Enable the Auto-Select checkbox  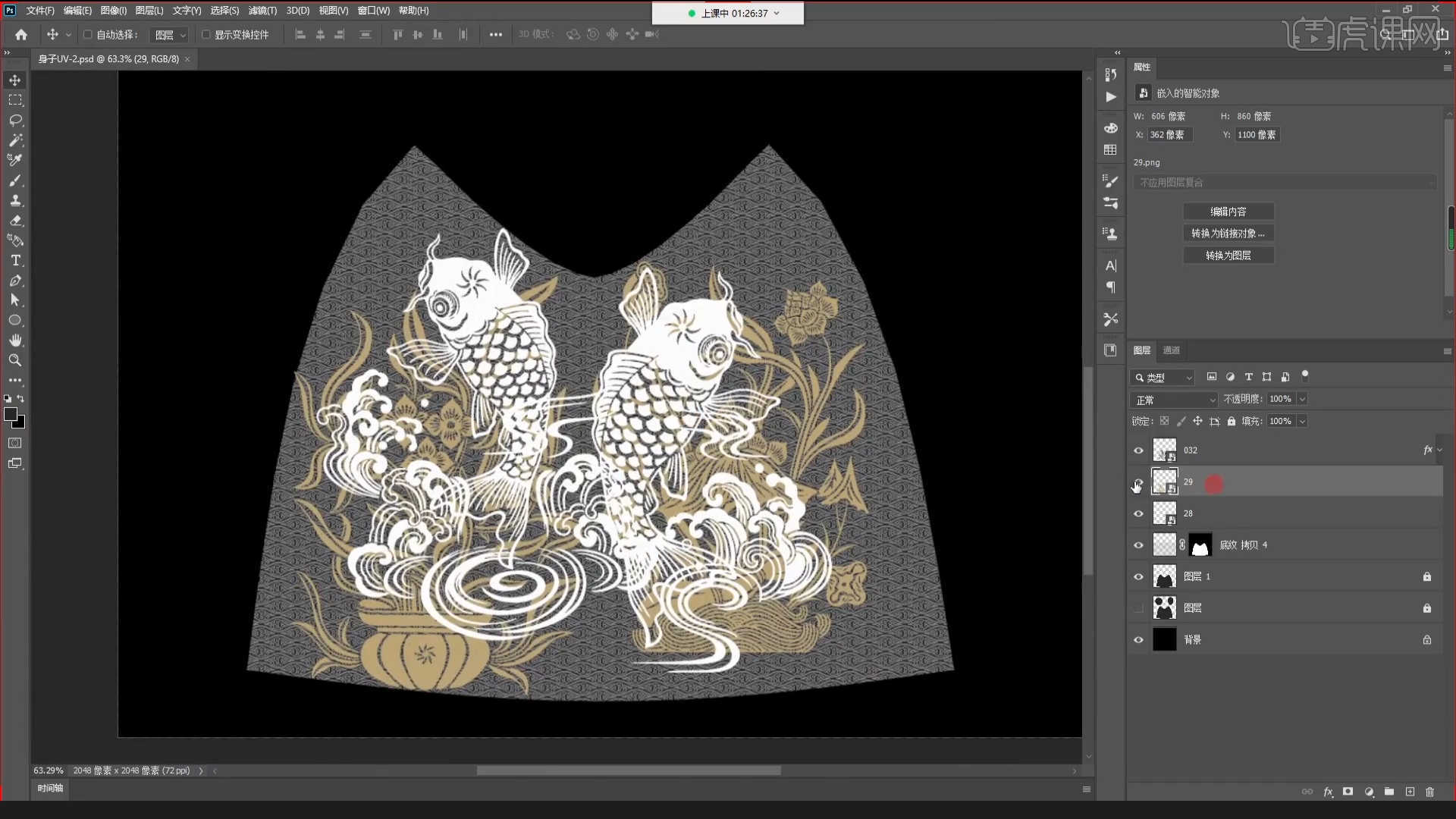(87, 34)
